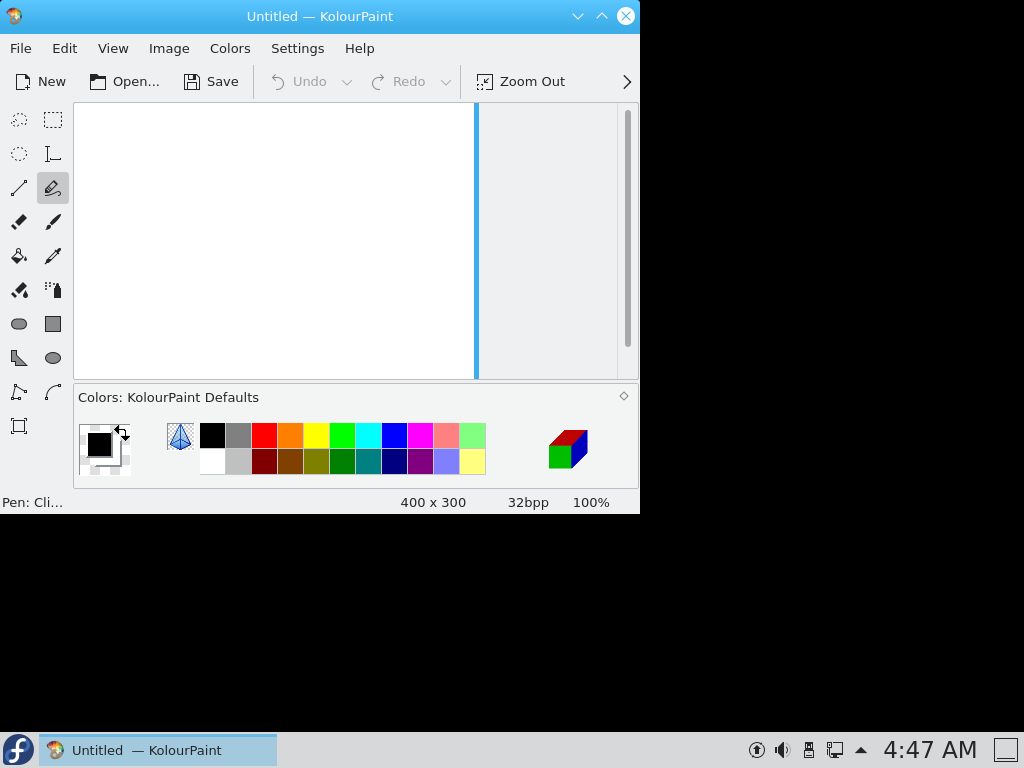Expand the Redo history dropdown arrow

(445, 82)
